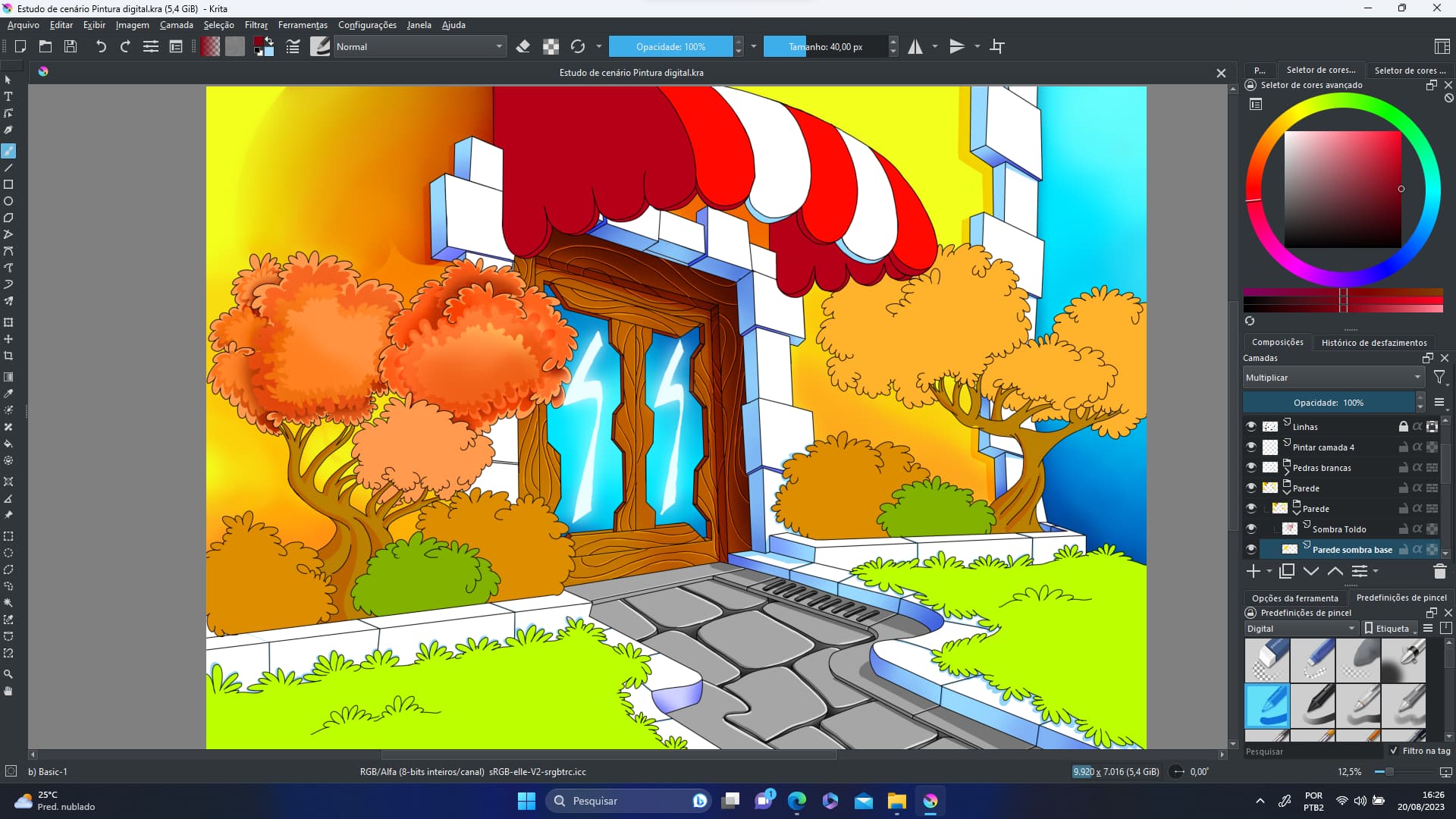Open the Digital brush tag dropdown

(1300, 628)
